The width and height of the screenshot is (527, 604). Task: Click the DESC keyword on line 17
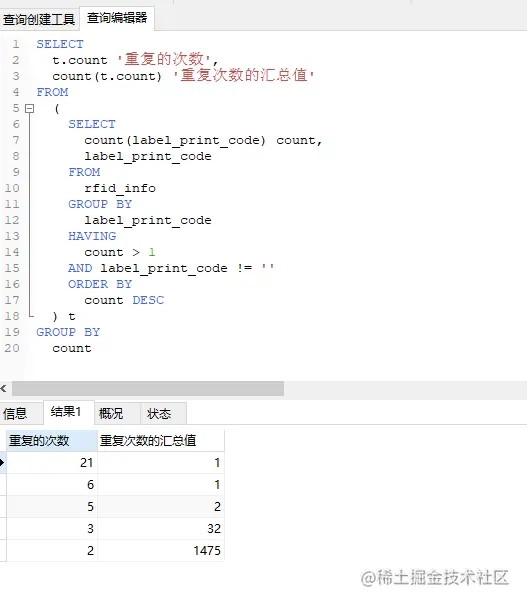point(148,300)
